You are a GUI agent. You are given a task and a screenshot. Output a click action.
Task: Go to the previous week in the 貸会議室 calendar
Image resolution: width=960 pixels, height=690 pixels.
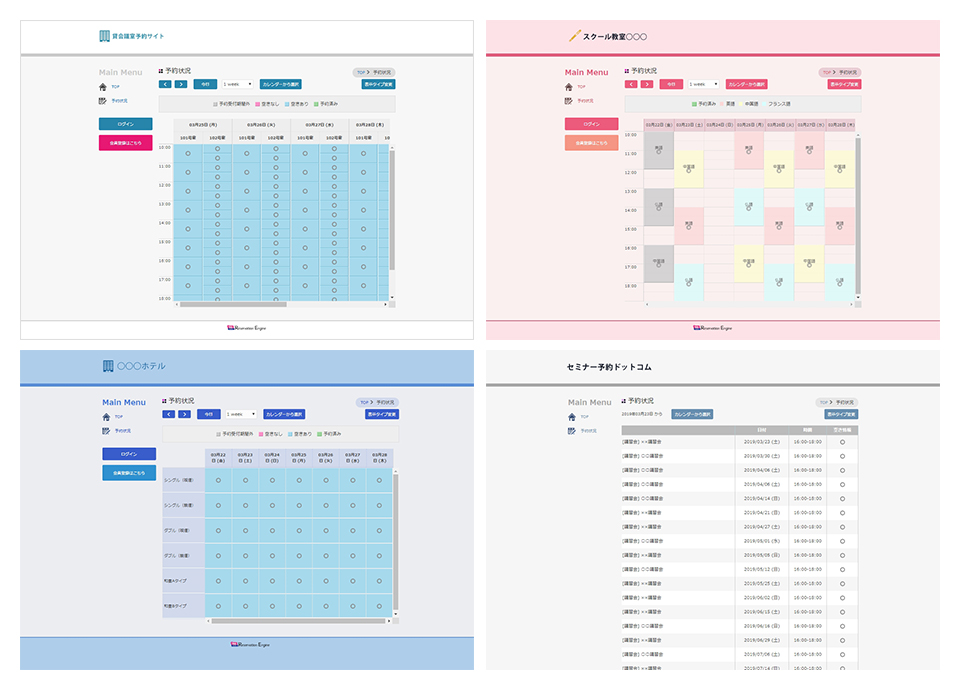165,85
